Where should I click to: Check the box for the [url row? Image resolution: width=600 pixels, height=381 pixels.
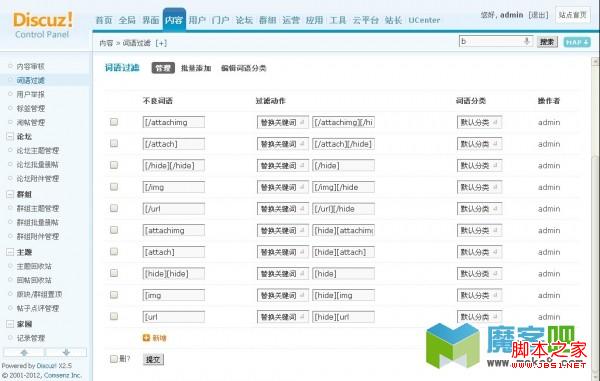pos(114,316)
